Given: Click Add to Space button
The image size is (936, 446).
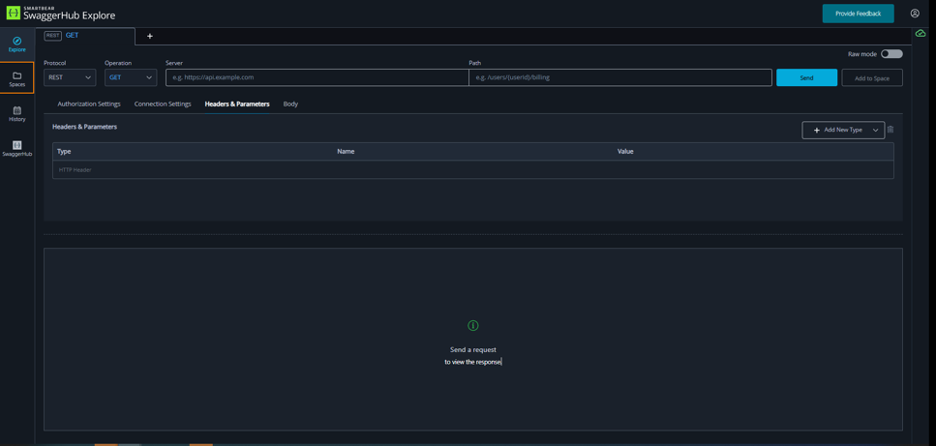Looking at the screenshot, I should (872, 78).
